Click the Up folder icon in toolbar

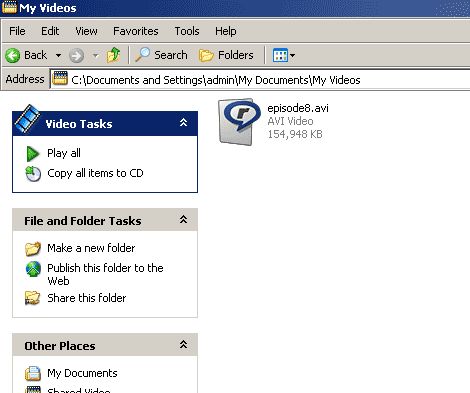tap(113, 55)
